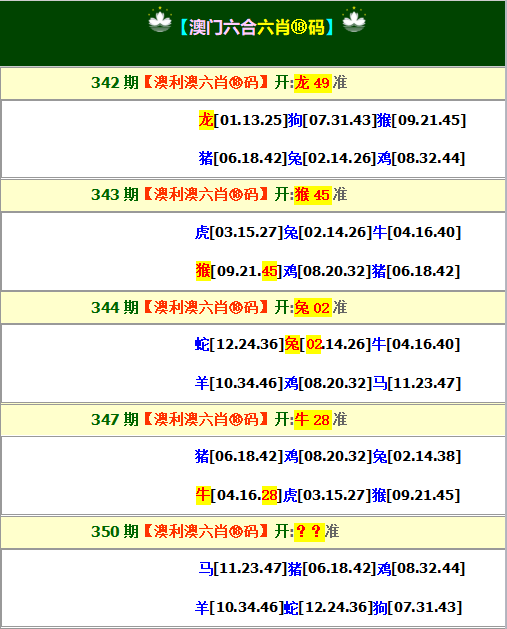
Task: Click the highlighted number 02 in brackets
Action: pos(314,344)
